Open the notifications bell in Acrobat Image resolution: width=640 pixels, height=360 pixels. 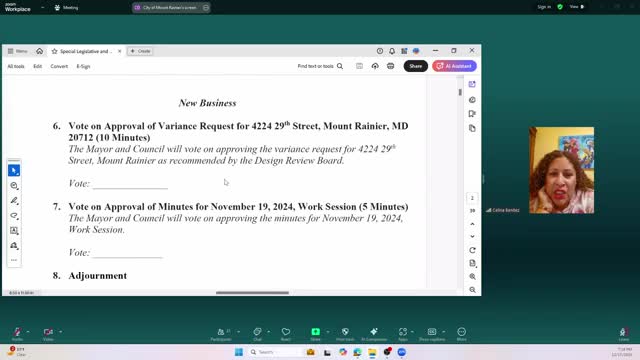(392, 51)
